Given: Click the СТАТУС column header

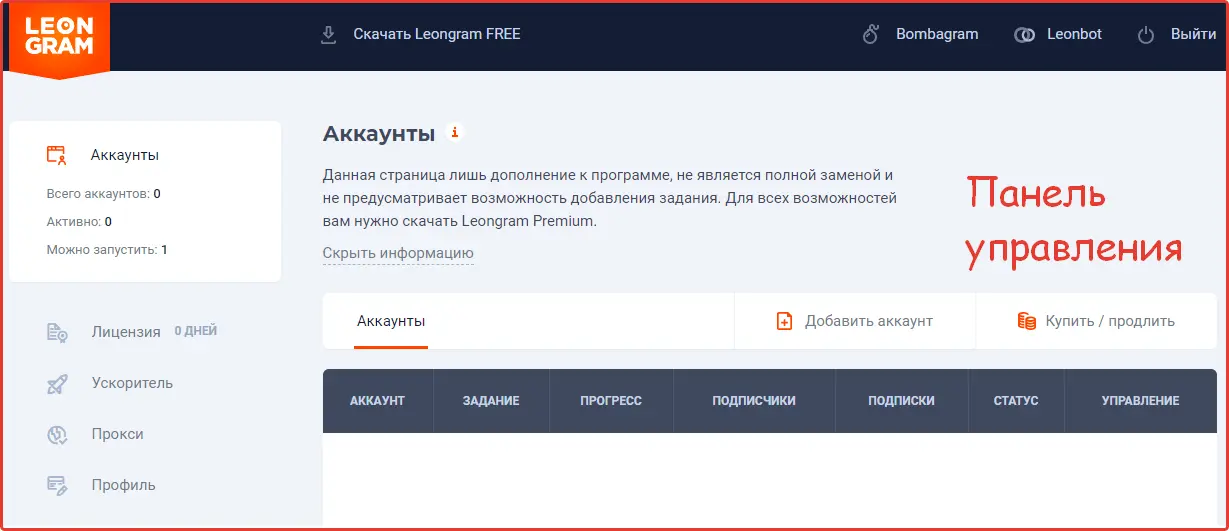Looking at the screenshot, I should 1016,401.
